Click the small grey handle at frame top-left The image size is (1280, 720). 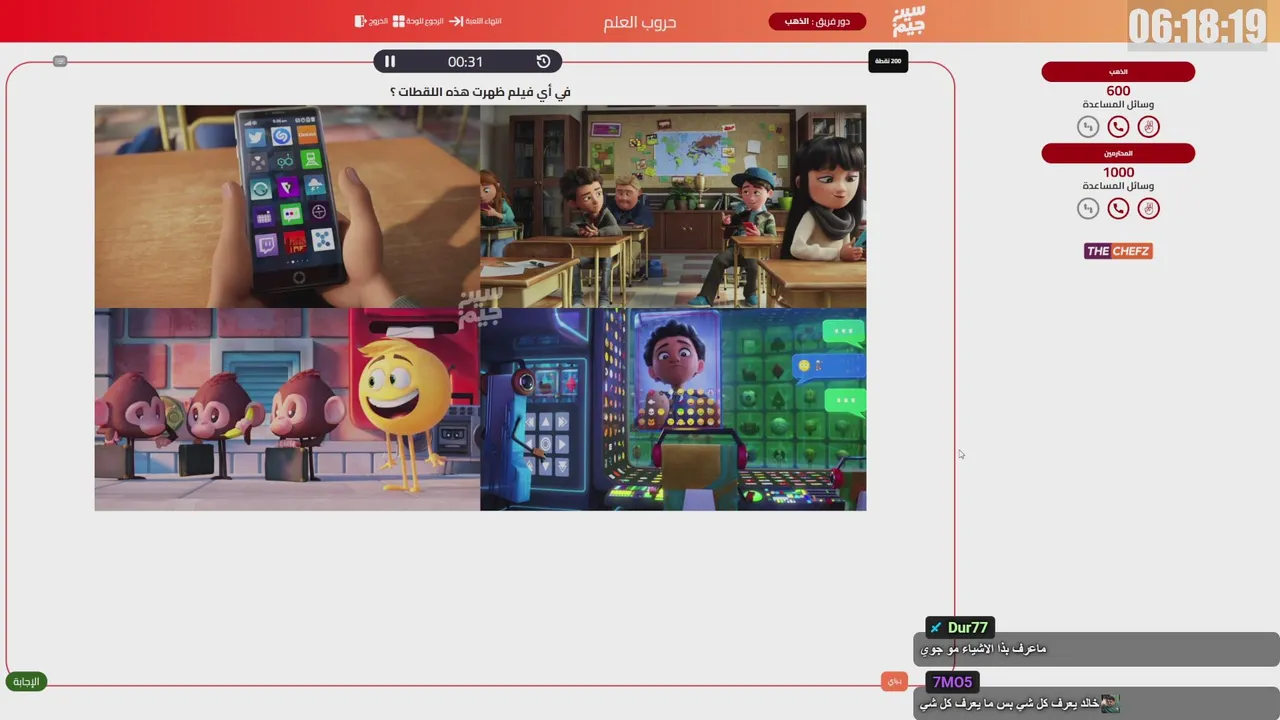point(60,61)
